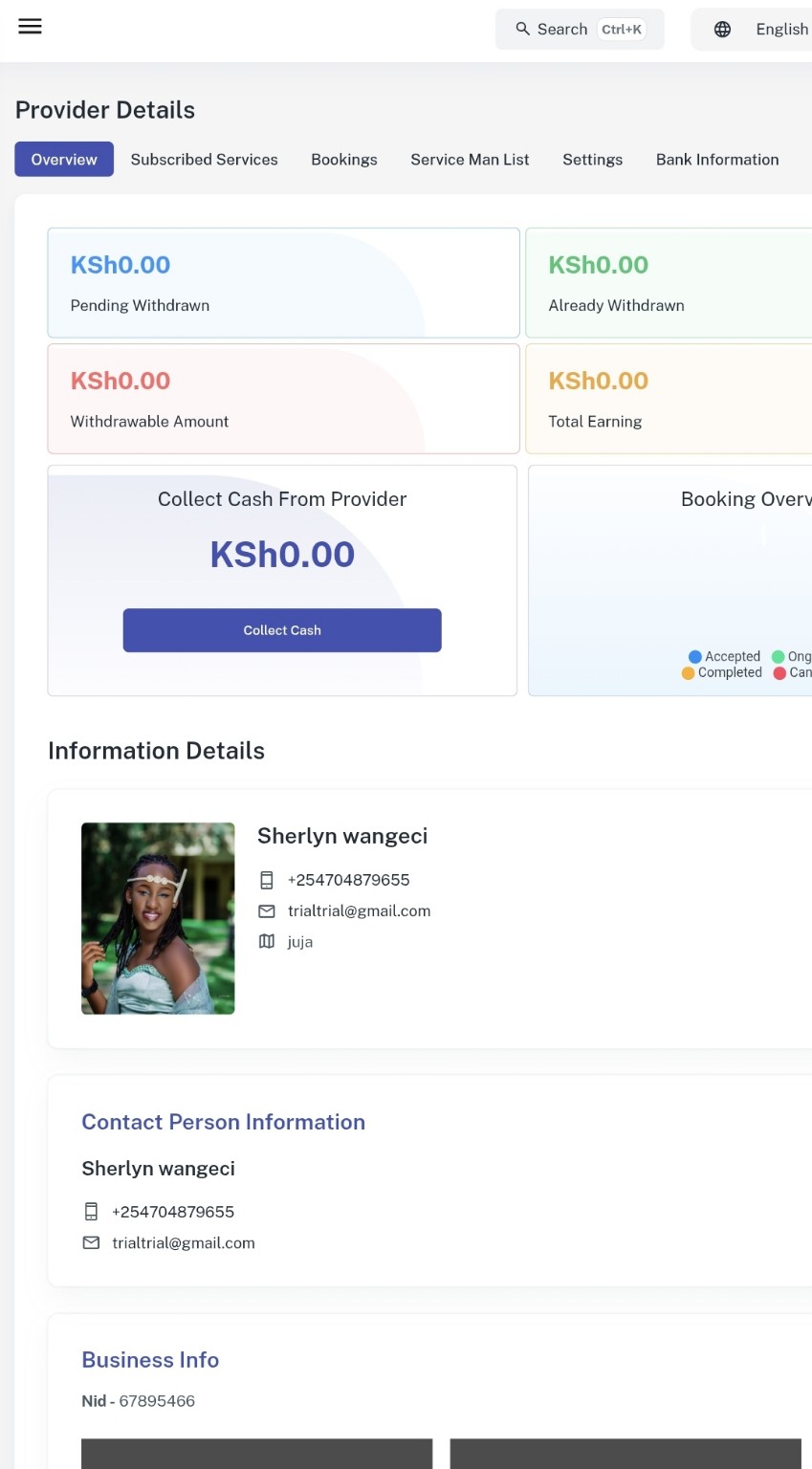Select the Bank Information tab
This screenshot has width=812, height=1469.
[717, 160]
